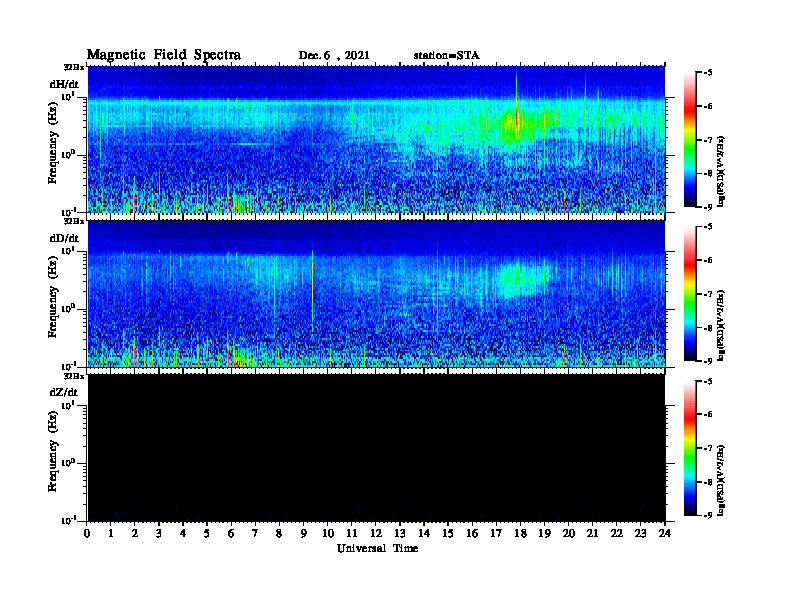The width and height of the screenshot is (792, 612).
Task: Click the hour 23 tick label on time axis
Action: coord(640,533)
